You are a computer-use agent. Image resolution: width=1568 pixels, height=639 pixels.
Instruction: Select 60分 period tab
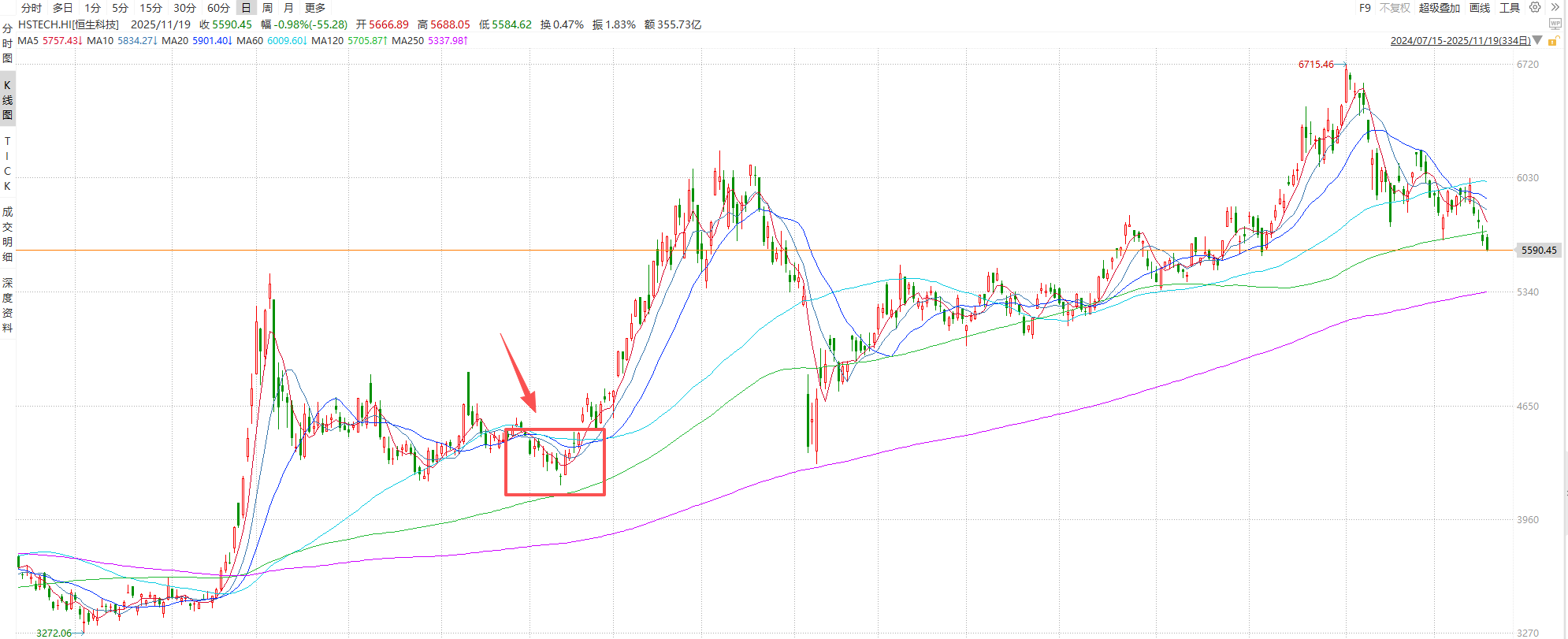point(218,8)
